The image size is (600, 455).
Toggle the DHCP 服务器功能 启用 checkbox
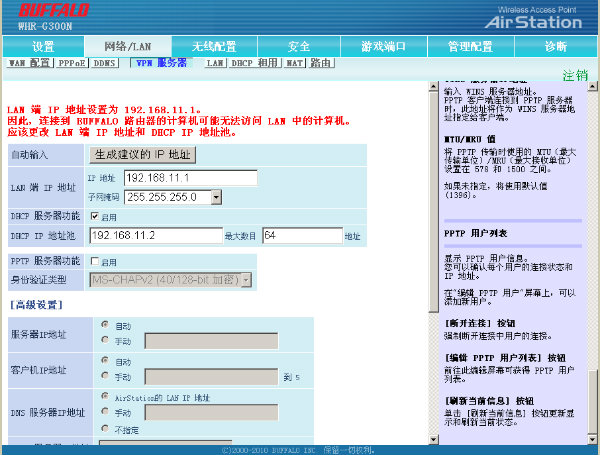(95, 216)
